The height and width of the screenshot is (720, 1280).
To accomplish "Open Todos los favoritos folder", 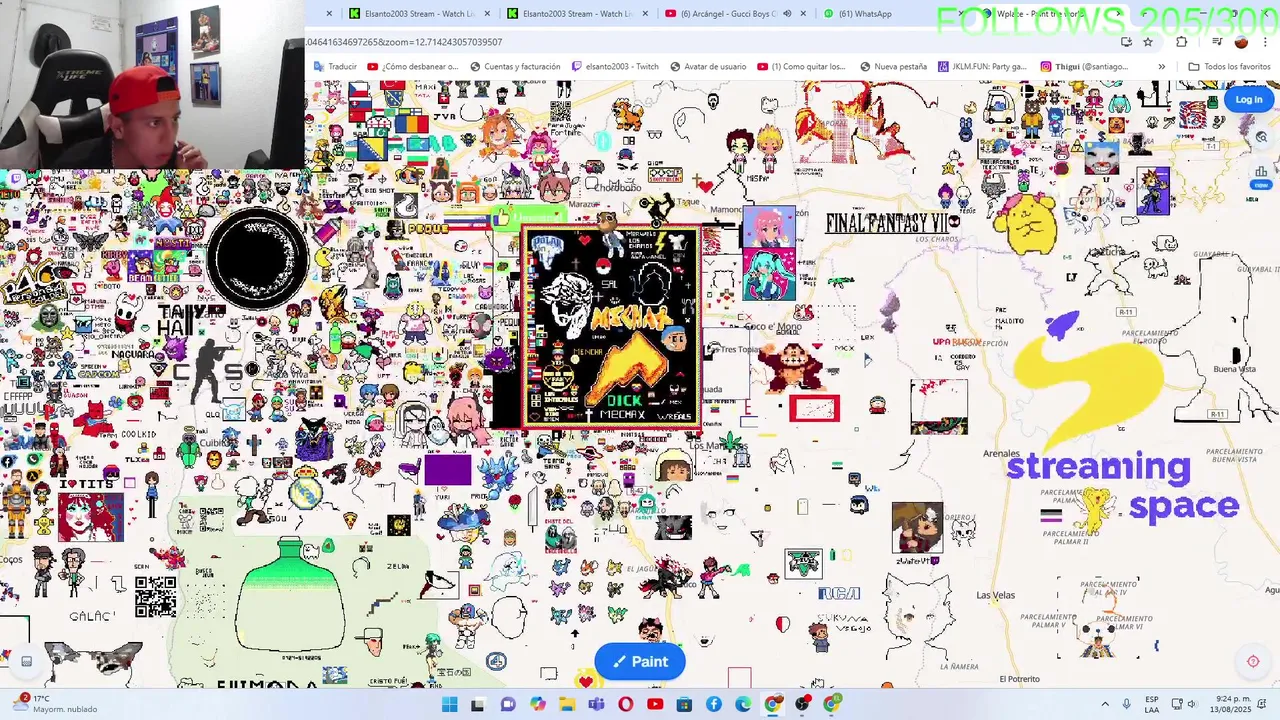I will (1229, 67).
